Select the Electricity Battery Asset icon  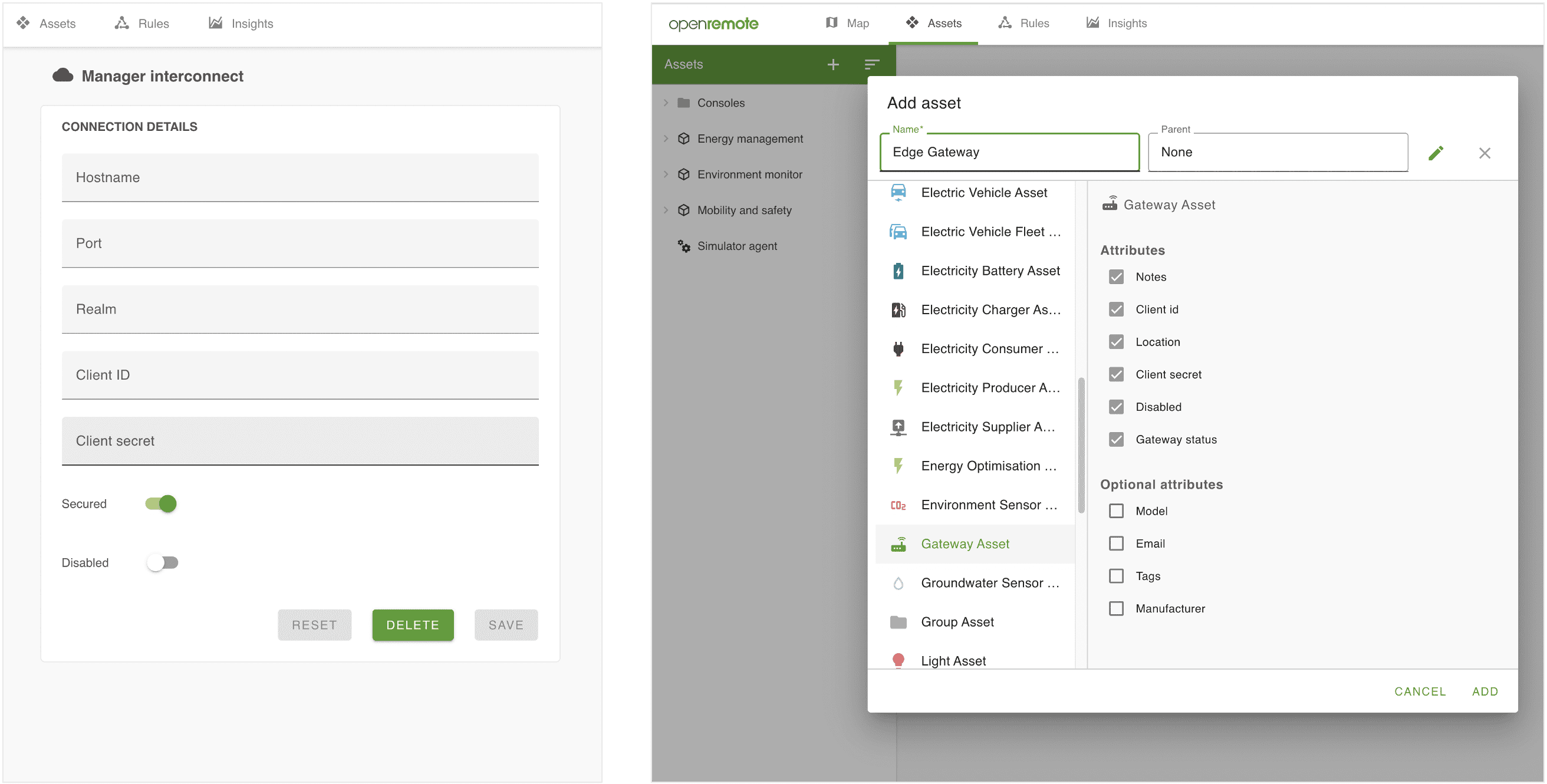pos(898,271)
